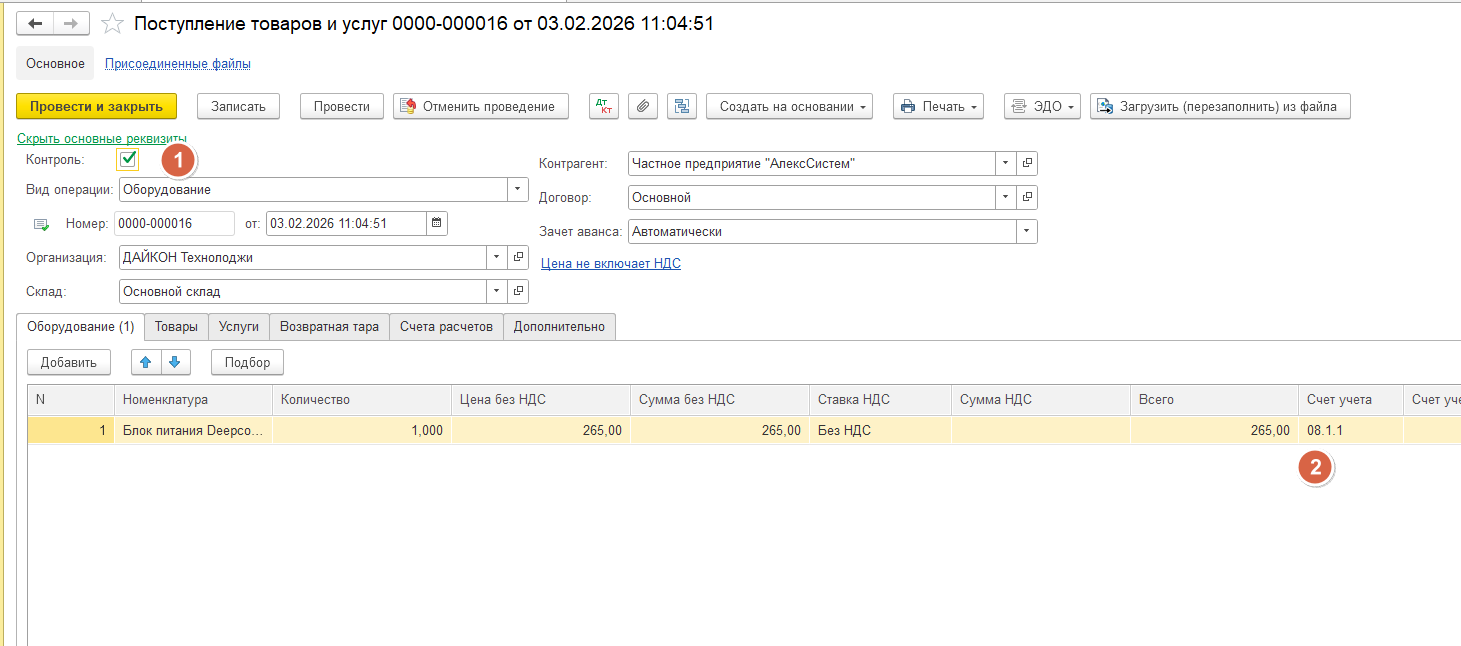Image resolution: width=1461 pixels, height=646 pixels.
Task: Switch to the Товары tab
Action: click(x=176, y=327)
